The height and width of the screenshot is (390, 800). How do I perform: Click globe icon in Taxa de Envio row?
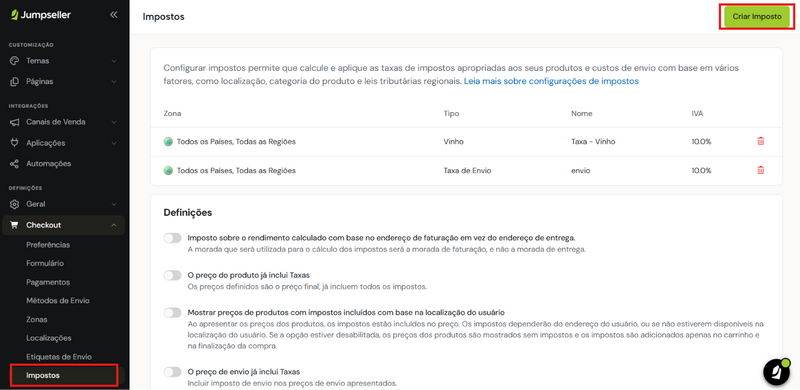click(168, 170)
